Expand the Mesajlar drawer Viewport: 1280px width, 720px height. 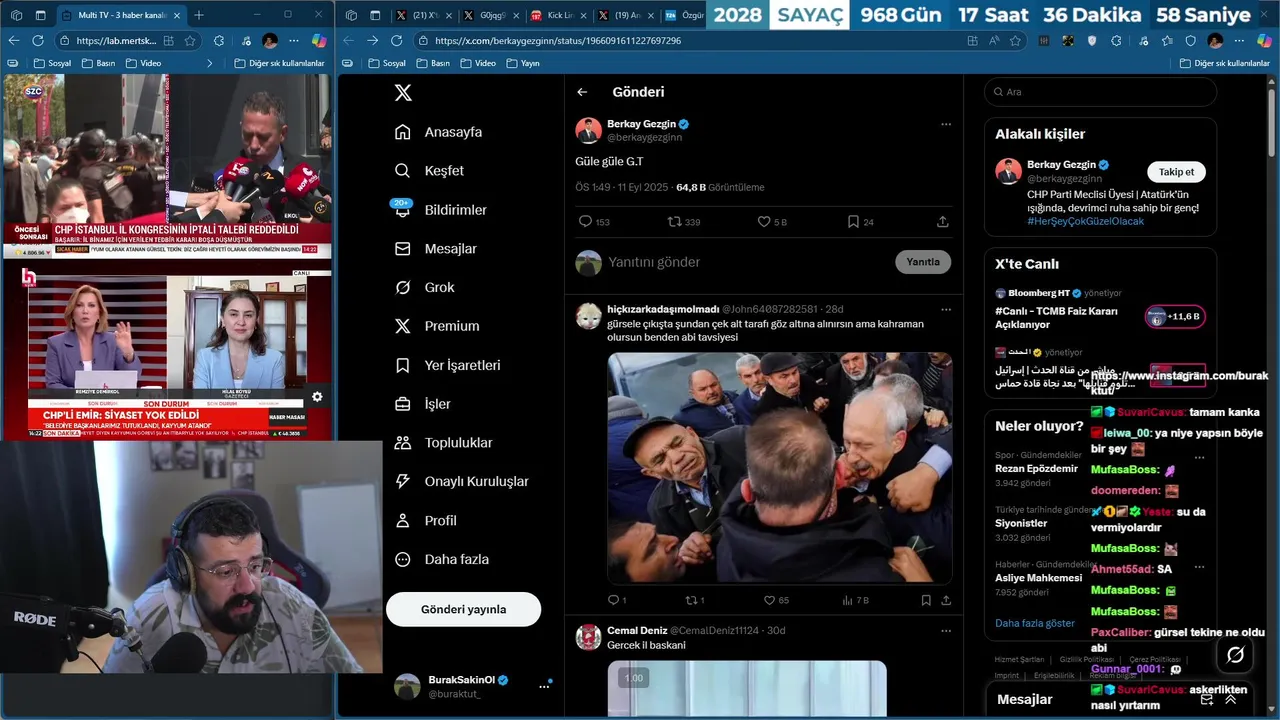coord(1230,700)
